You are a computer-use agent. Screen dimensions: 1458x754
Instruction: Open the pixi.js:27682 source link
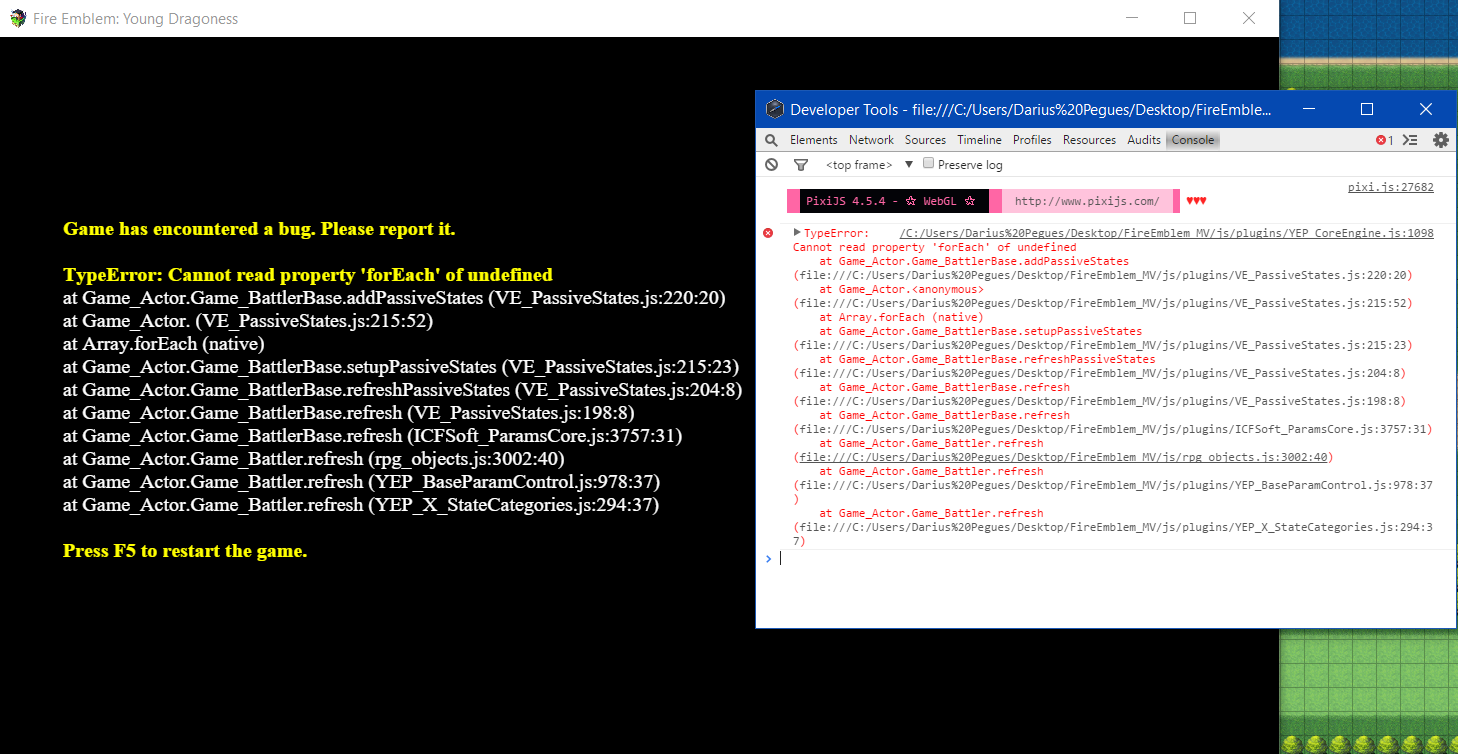(1390, 187)
